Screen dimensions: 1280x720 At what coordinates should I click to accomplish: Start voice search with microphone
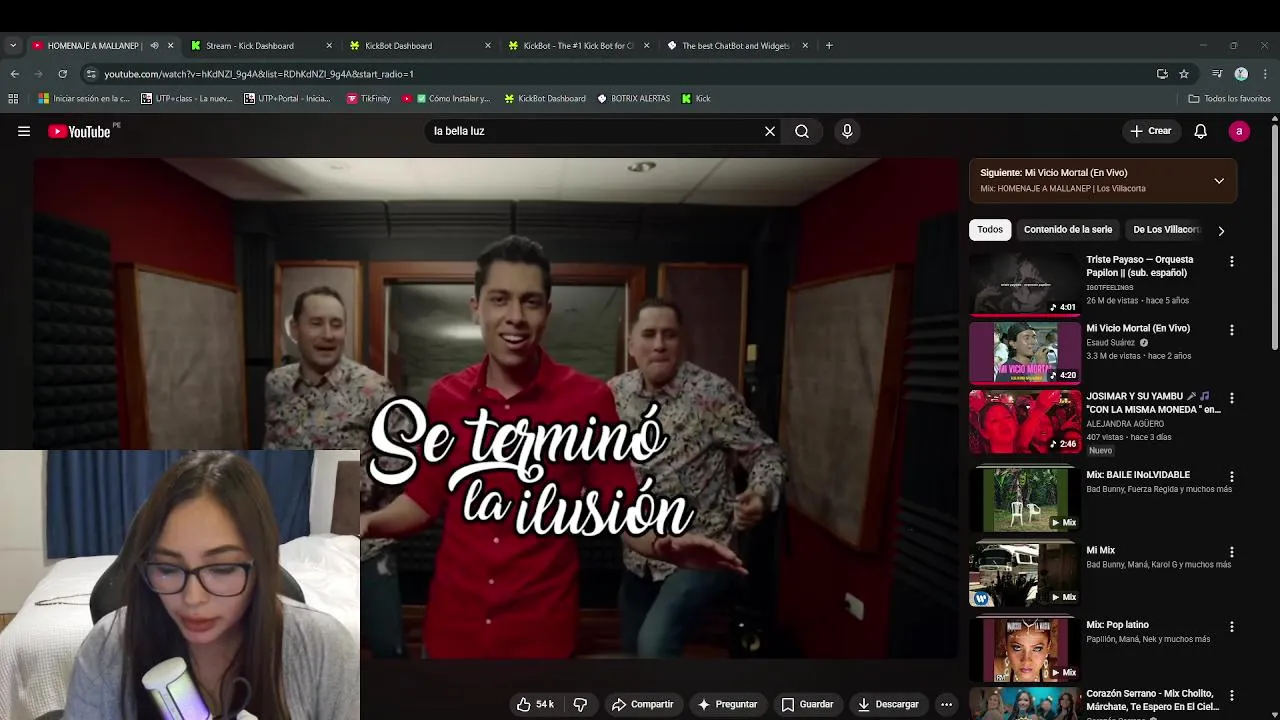coord(847,131)
